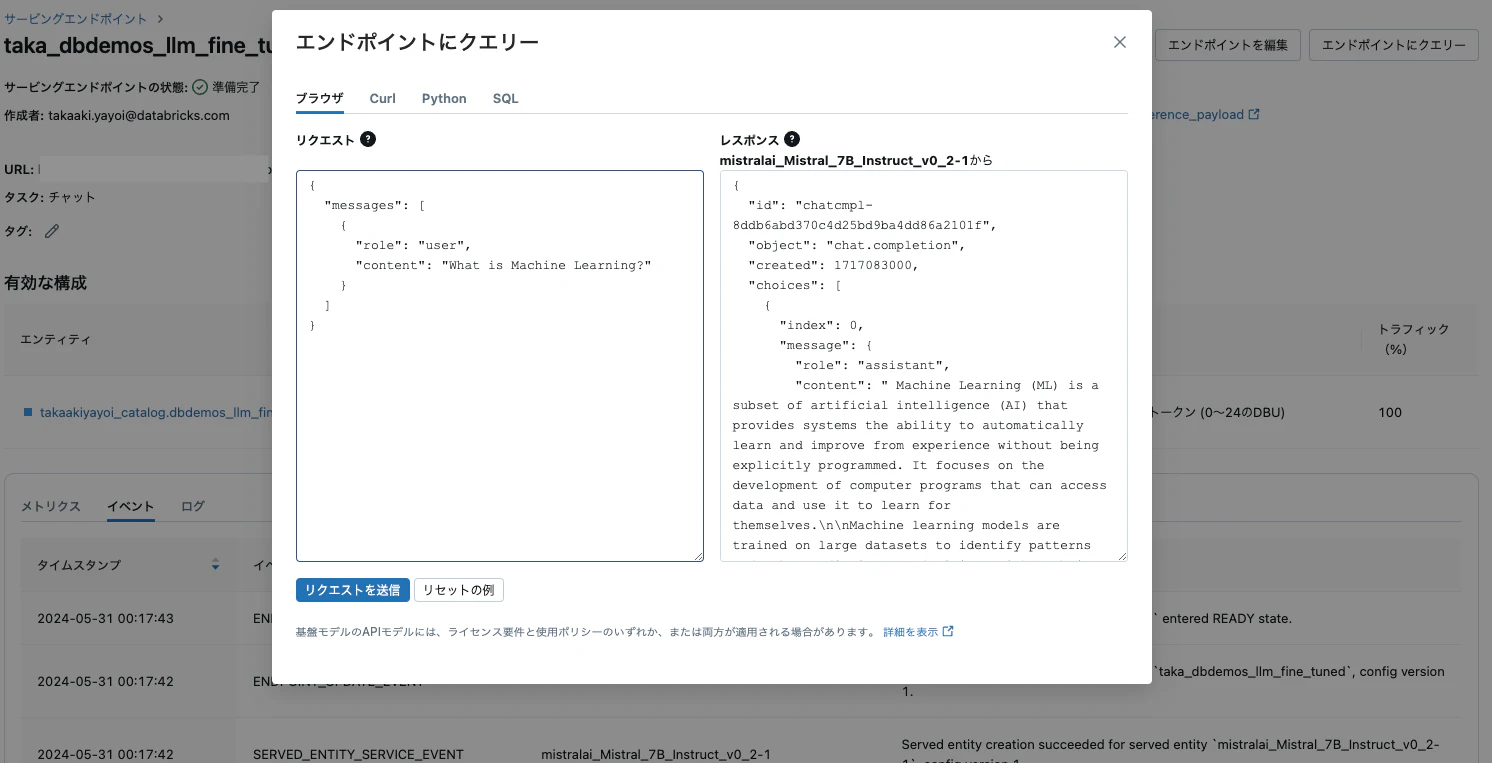Click the mistralai_Mistral_7B_Instruct_v0_2-1 table cell
The image size is (1492, 763).
click(656, 754)
